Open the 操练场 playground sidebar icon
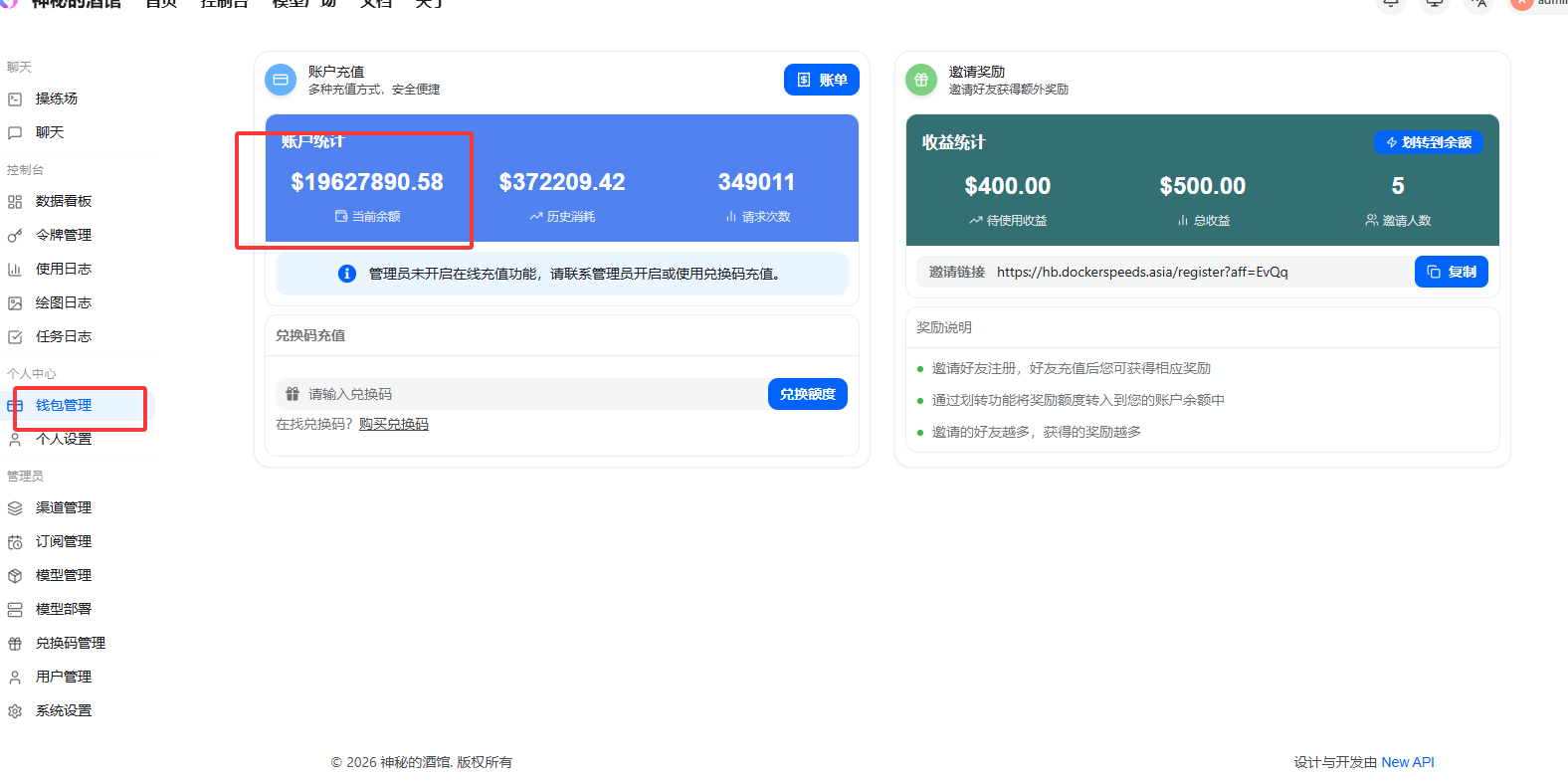The height and width of the screenshot is (781, 1568). click(15, 99)
